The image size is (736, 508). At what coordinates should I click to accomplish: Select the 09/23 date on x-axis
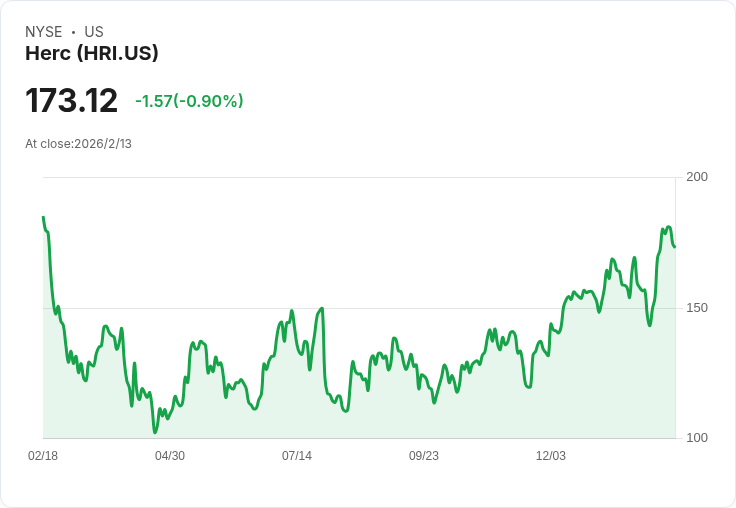point(424,456)
